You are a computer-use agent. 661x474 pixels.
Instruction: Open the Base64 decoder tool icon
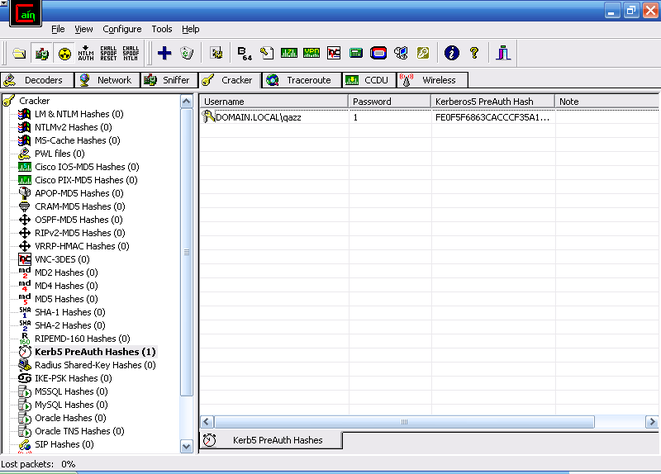(x=245, y=53)
